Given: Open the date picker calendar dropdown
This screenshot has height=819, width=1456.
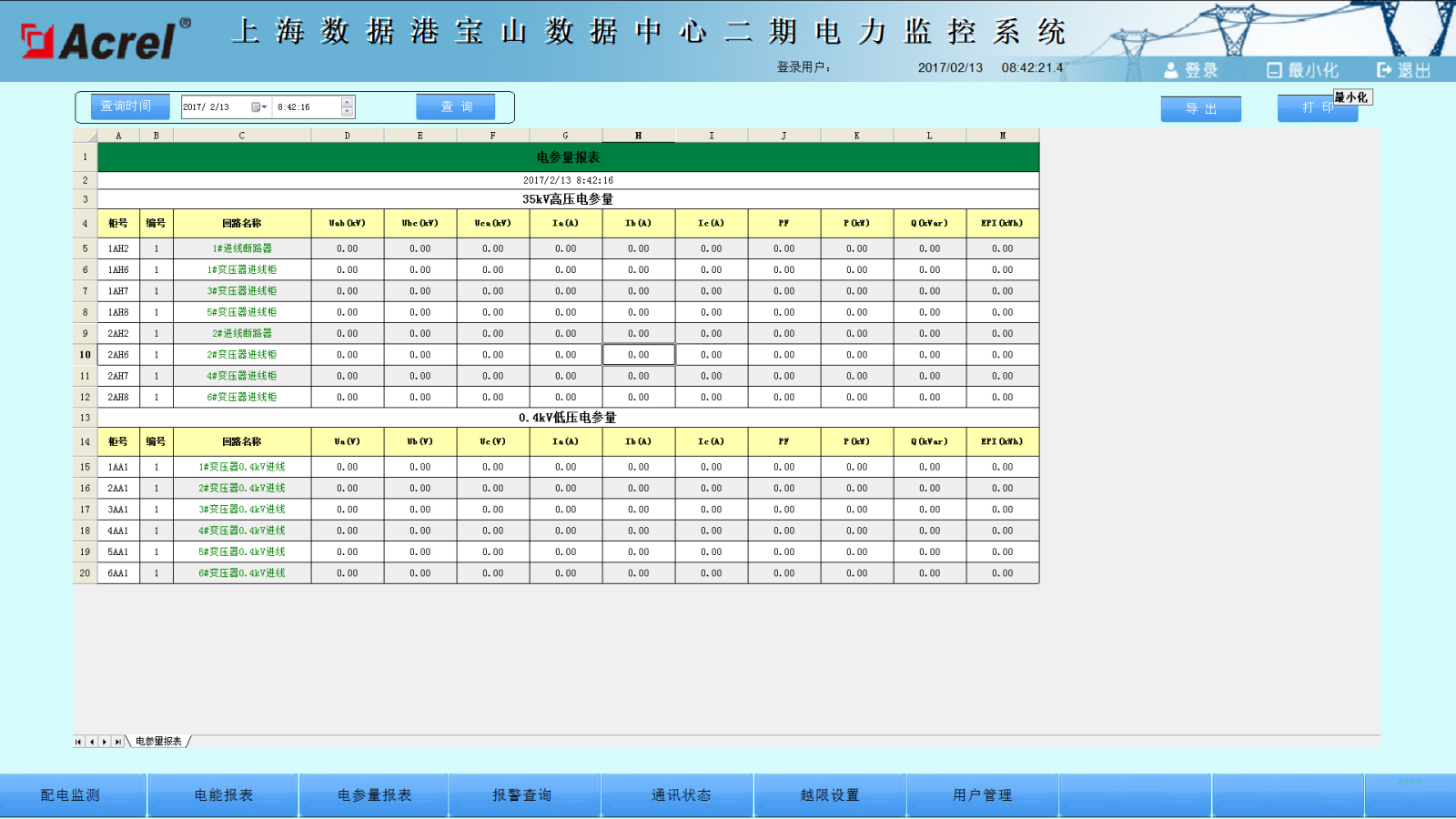Looking at the screenshot, I should 258,107.
